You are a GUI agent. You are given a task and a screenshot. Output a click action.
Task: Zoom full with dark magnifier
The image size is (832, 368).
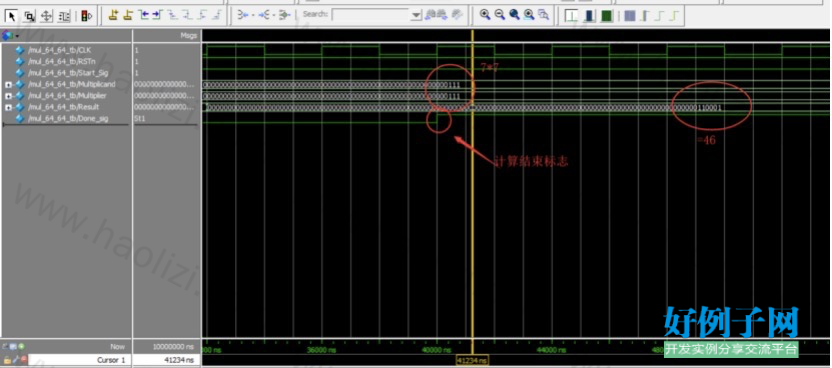(x=514, y=15)
